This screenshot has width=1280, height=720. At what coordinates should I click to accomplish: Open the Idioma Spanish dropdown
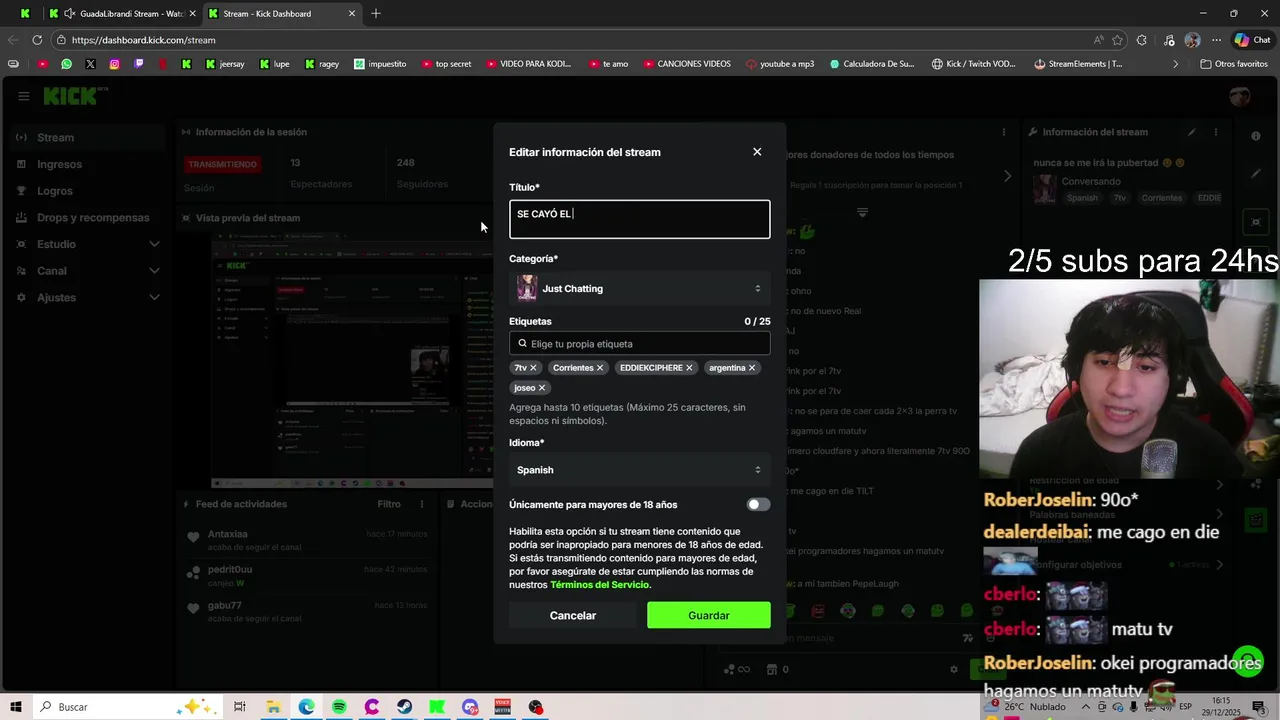tap(640, 470)
